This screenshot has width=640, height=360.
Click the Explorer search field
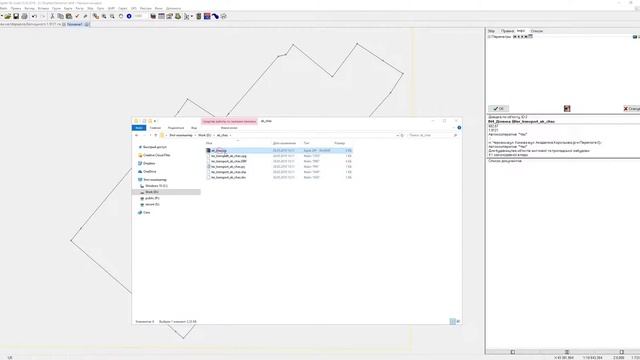click(x=432, y=135)
